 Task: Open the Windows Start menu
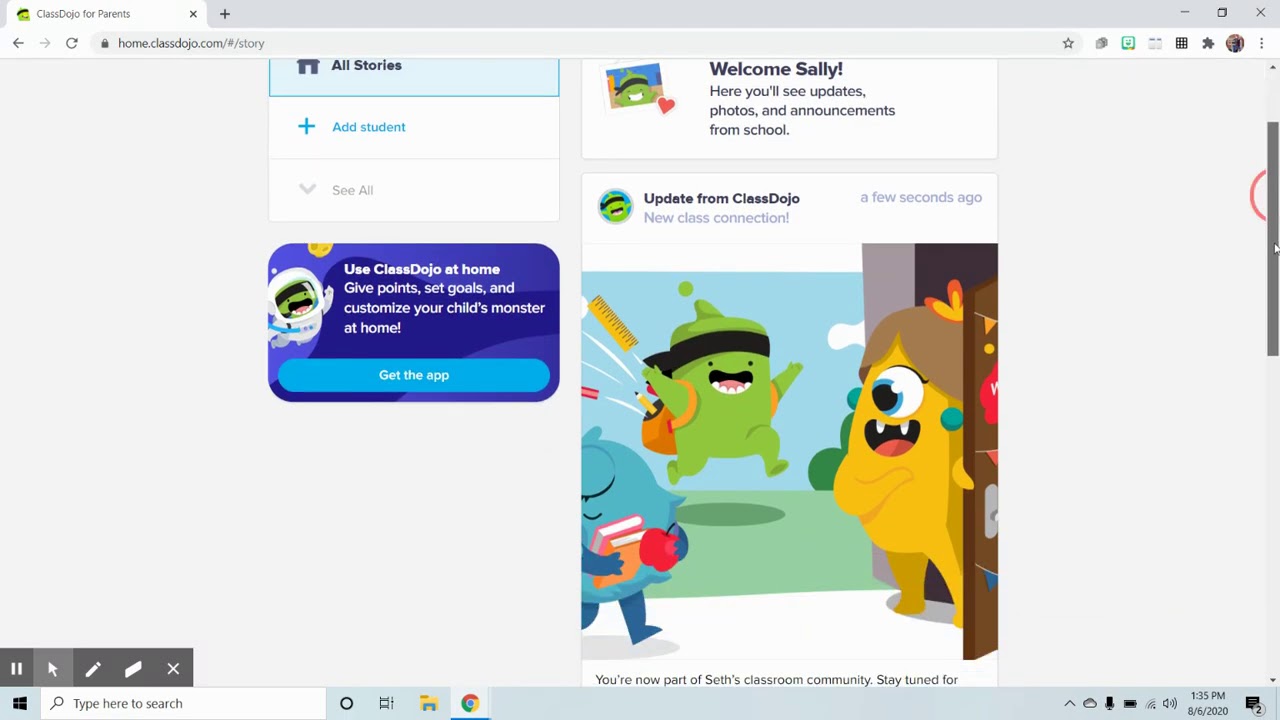point(20,703)
